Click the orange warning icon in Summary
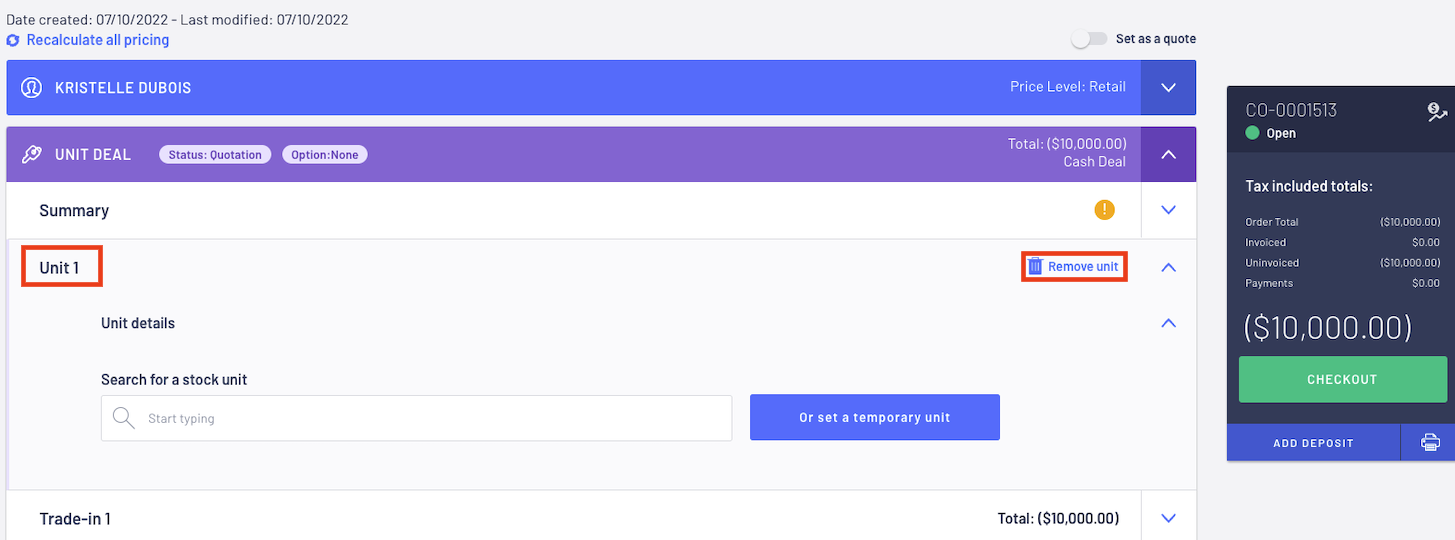 click(1104, 210)
